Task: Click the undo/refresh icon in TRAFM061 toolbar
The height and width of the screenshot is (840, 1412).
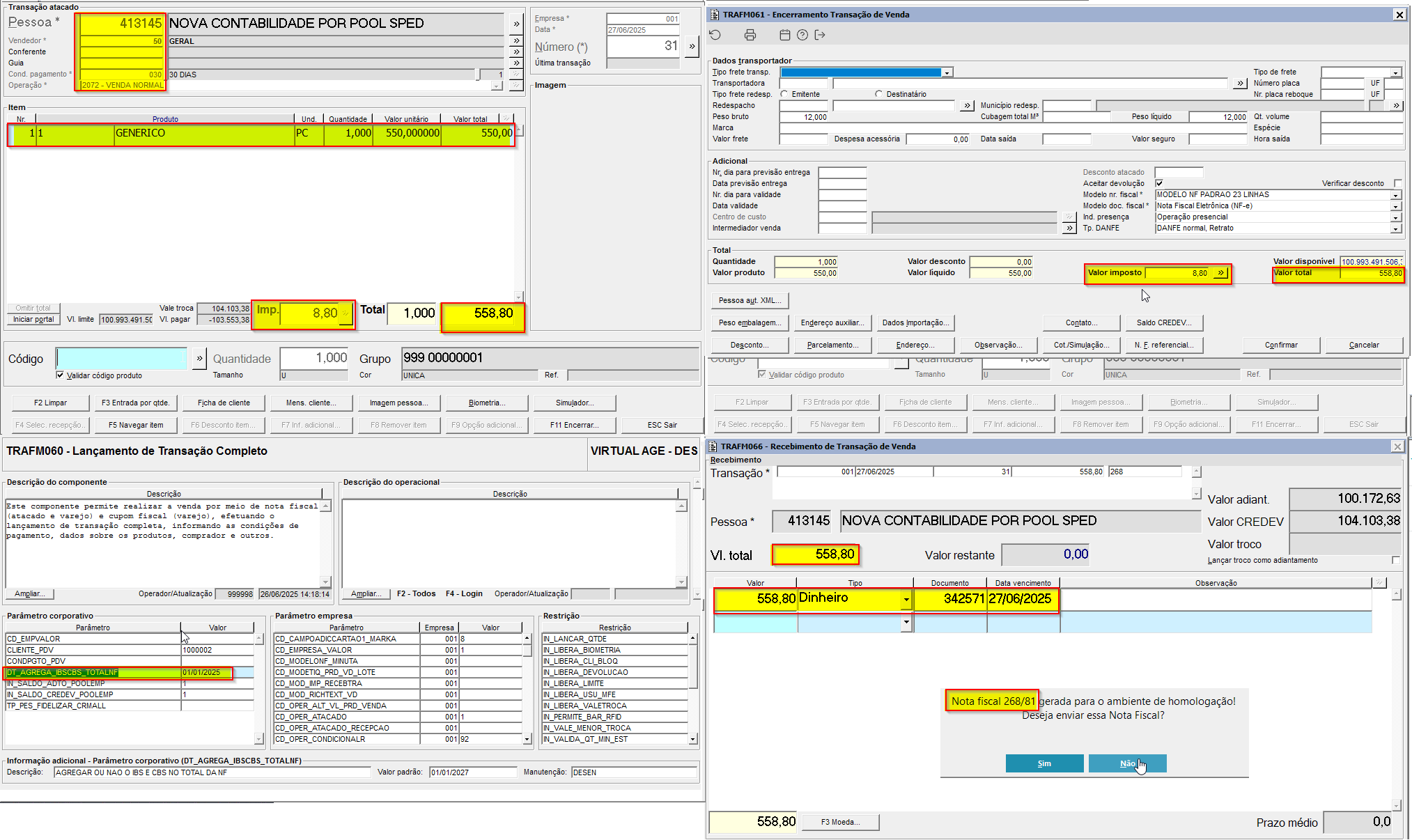Action: 715,35
